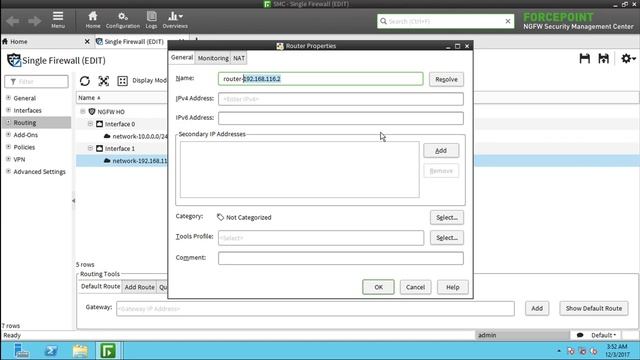Click the Tools Profile field
Image resolution: width=640 pixels, height=360 pixels.
click(321, 238)
